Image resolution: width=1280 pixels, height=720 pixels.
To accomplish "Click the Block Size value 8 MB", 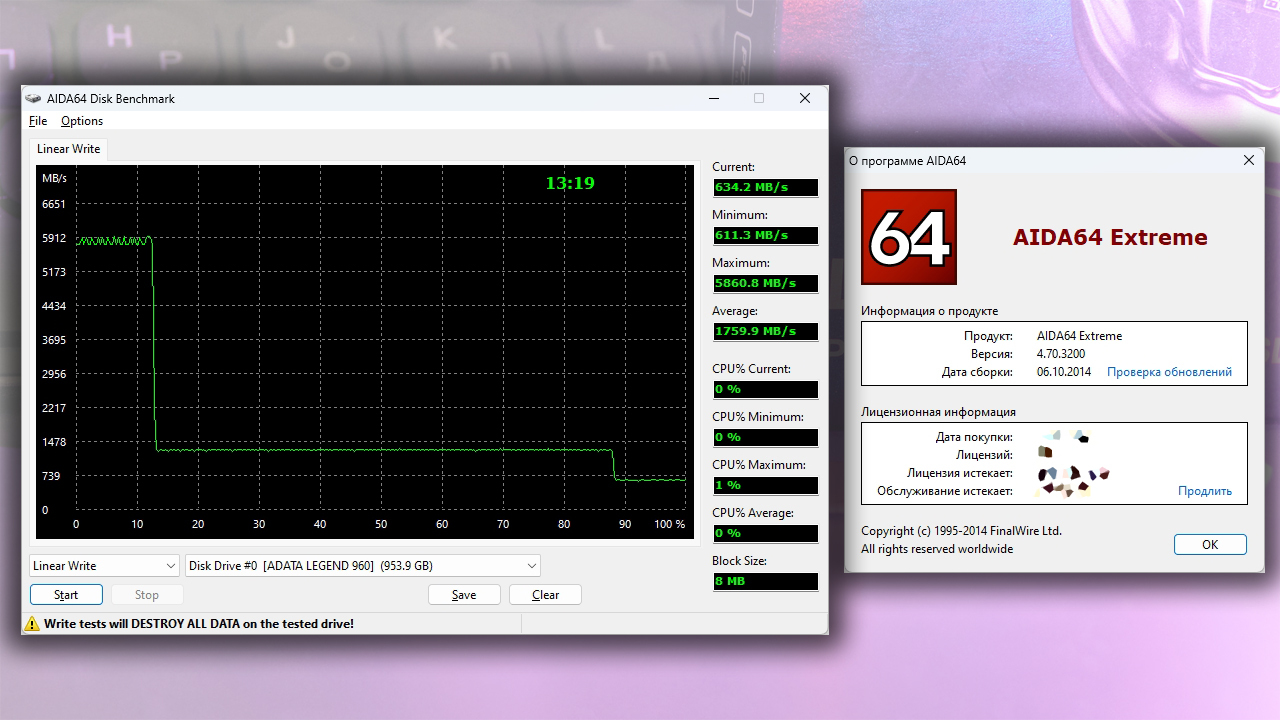I will (765, 582).
